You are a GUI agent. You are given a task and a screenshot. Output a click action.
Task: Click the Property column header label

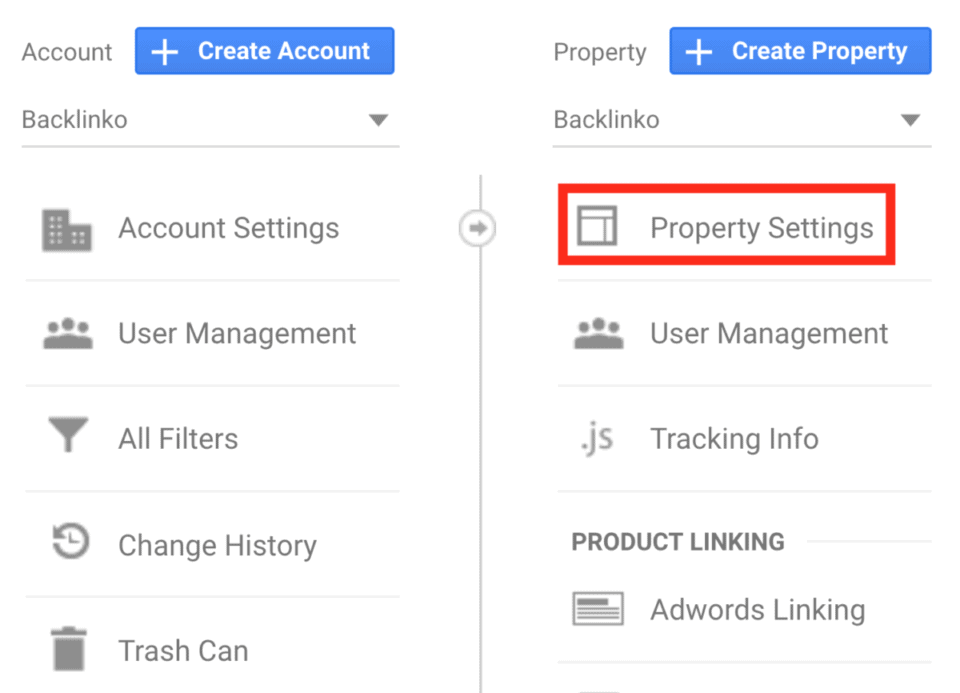point(599,51)
